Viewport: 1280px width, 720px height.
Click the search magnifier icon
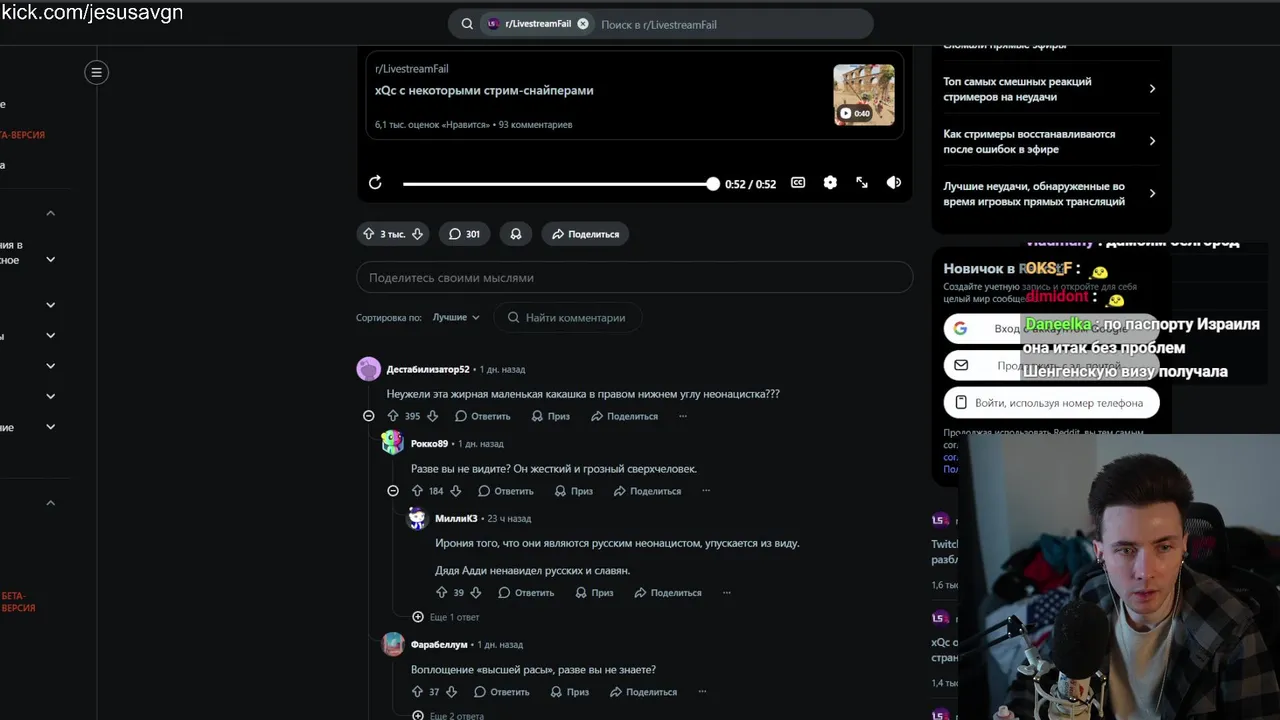467,24
